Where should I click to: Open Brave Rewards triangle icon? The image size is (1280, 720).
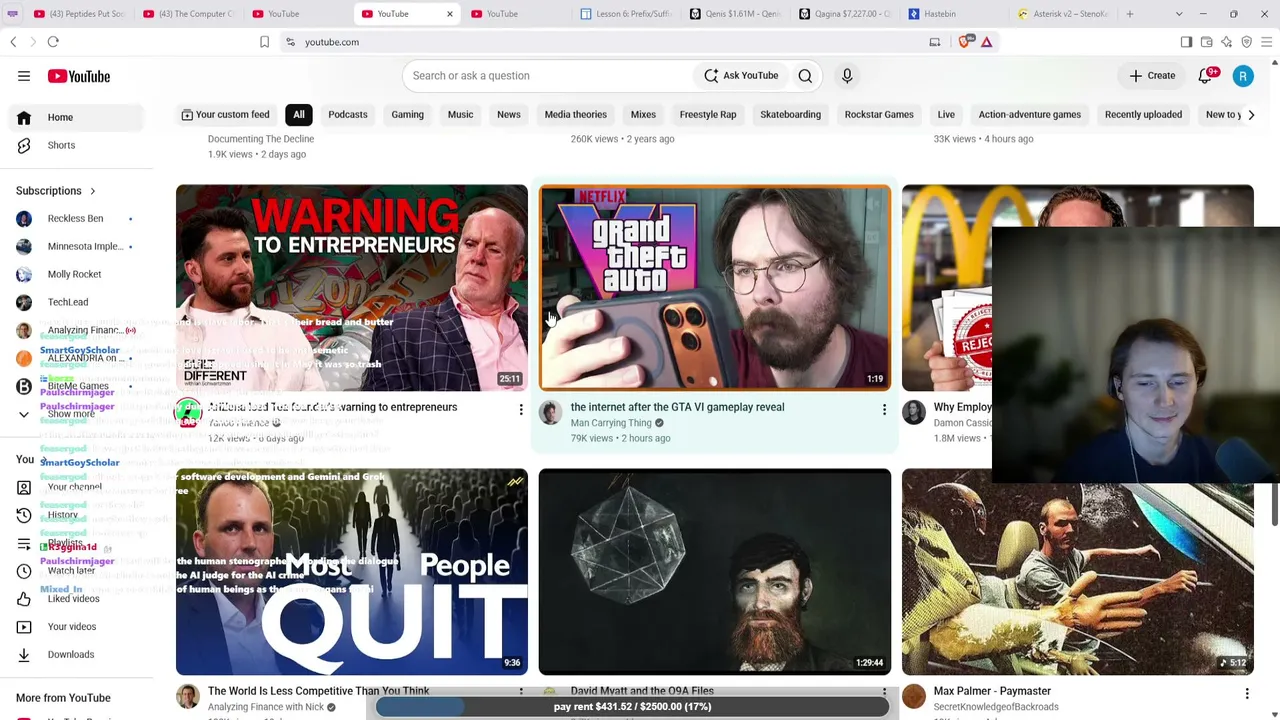tap(986, 42)
